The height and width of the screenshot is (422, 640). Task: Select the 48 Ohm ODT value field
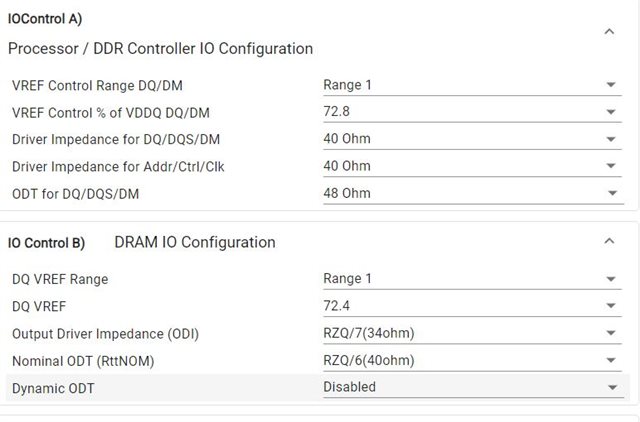[473, 193]
